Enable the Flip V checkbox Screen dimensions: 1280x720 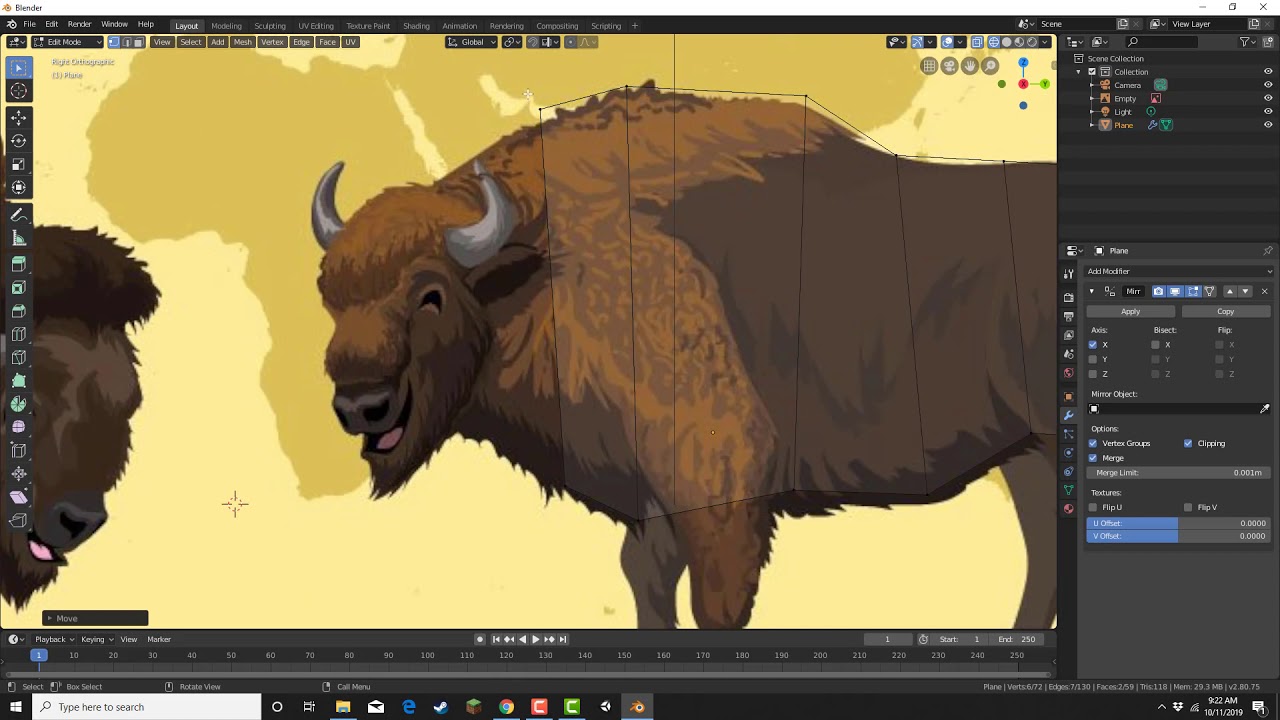click(1188, 507)
